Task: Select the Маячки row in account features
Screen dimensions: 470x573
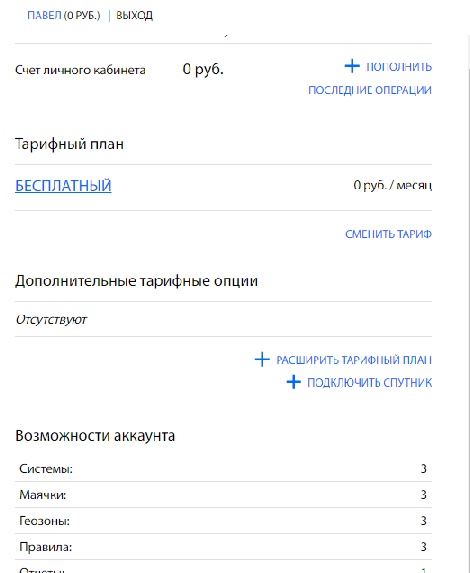Action: click(223, 494)
